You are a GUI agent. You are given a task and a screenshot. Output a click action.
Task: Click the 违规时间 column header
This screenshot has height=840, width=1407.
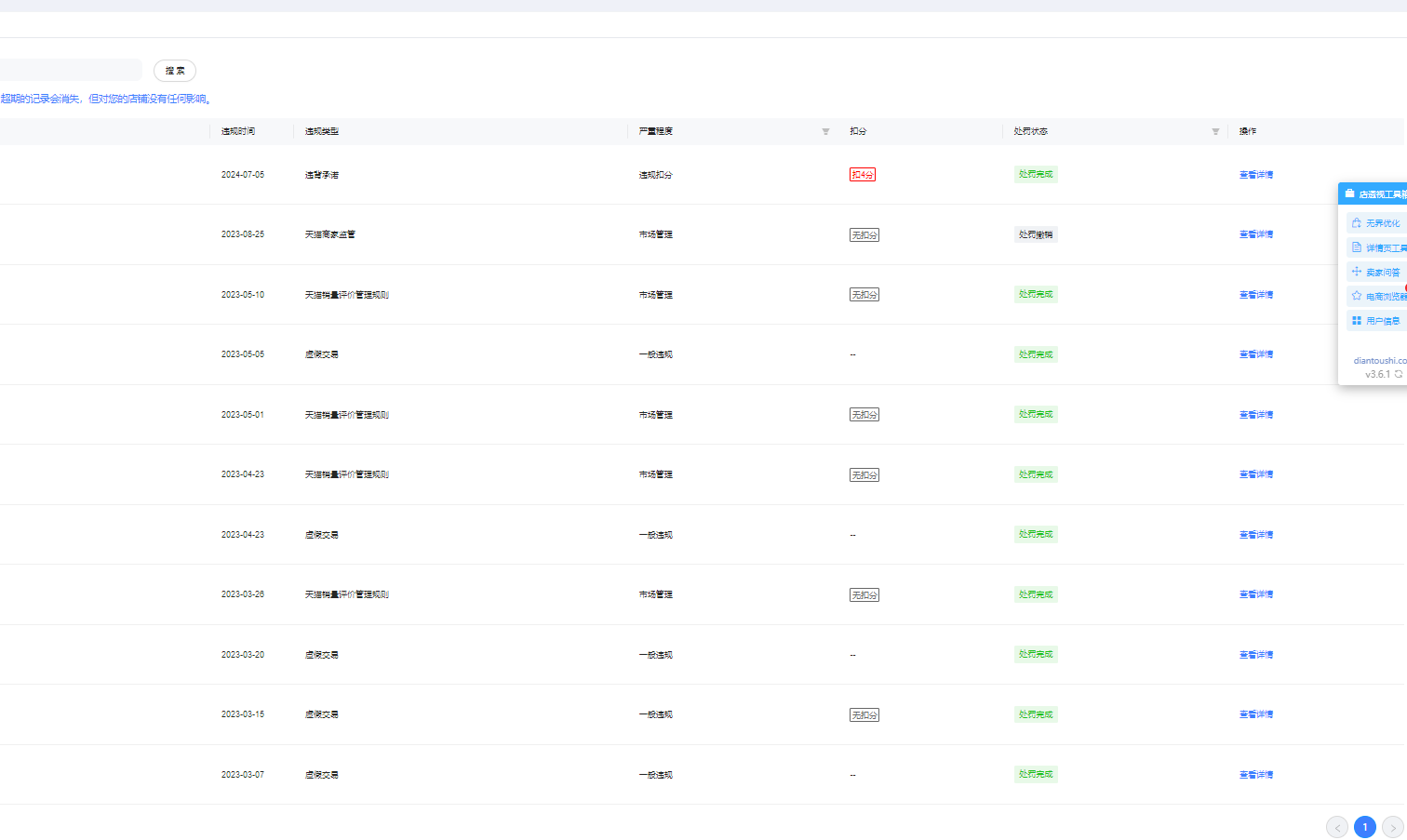click(x=238, y=132)
